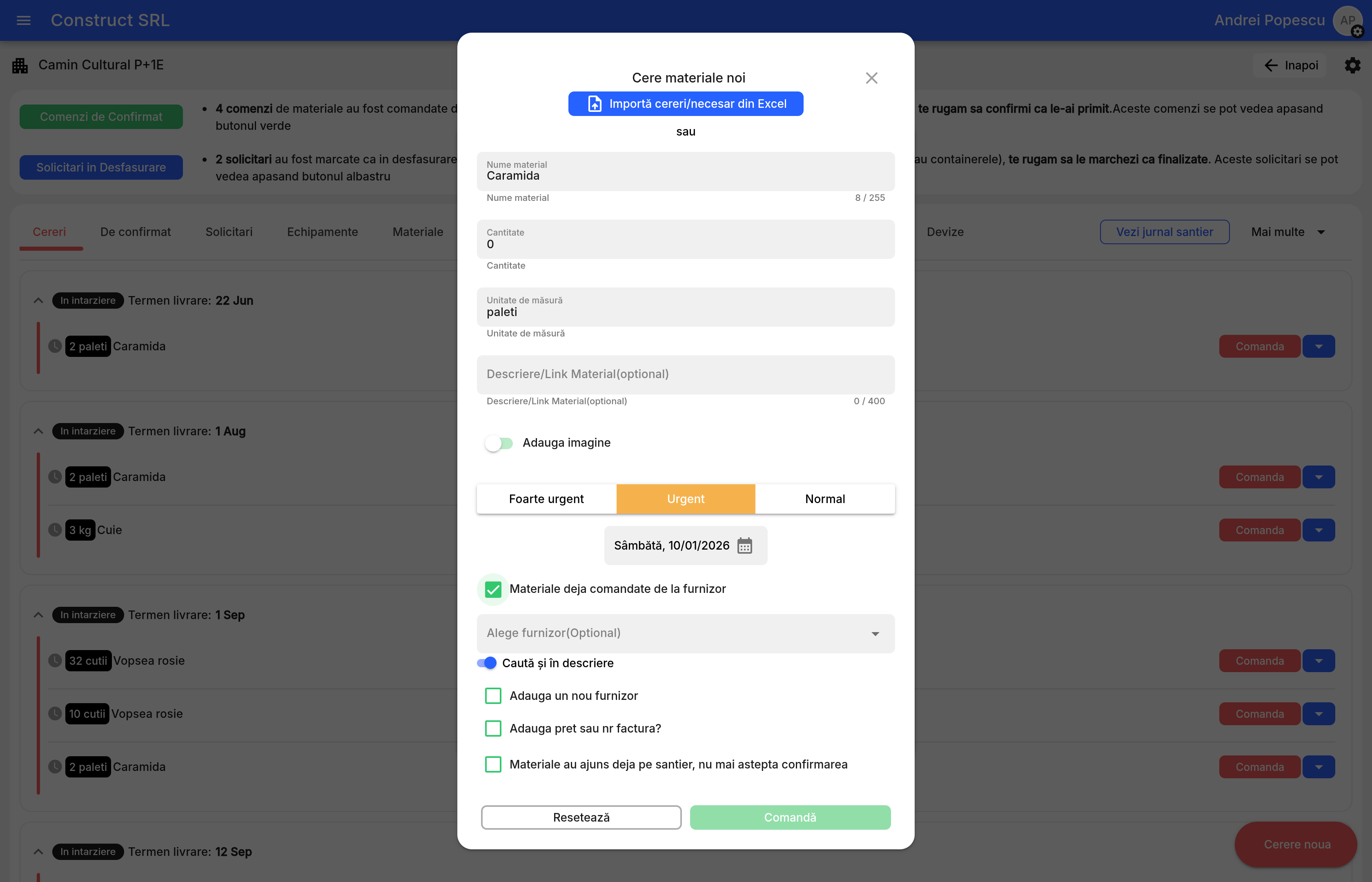This screenshot has height=882, width=1372.
Task: Click the Resetează button
Action: coord(581,817)
